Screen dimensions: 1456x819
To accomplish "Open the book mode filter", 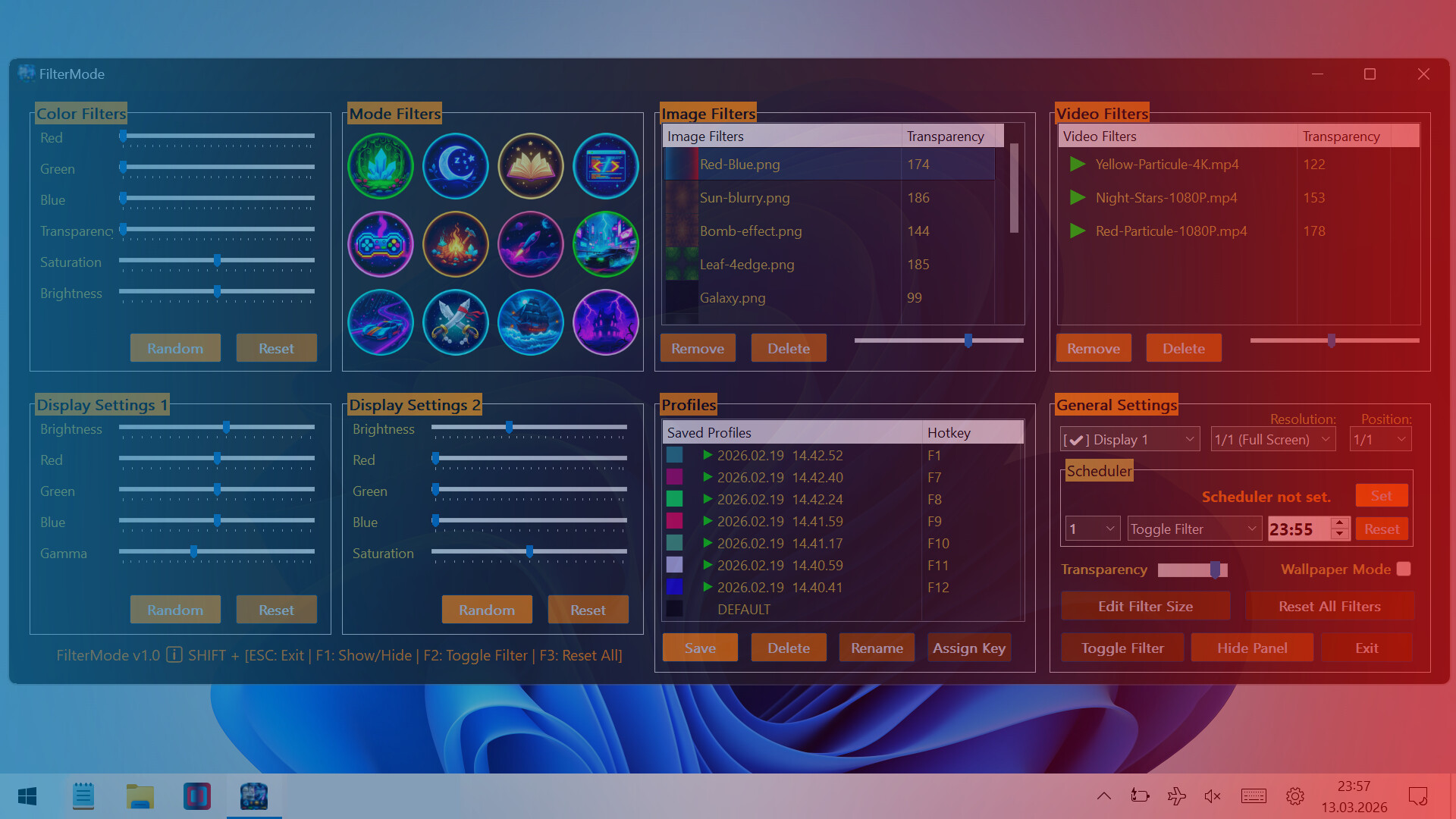I will 530,165.
